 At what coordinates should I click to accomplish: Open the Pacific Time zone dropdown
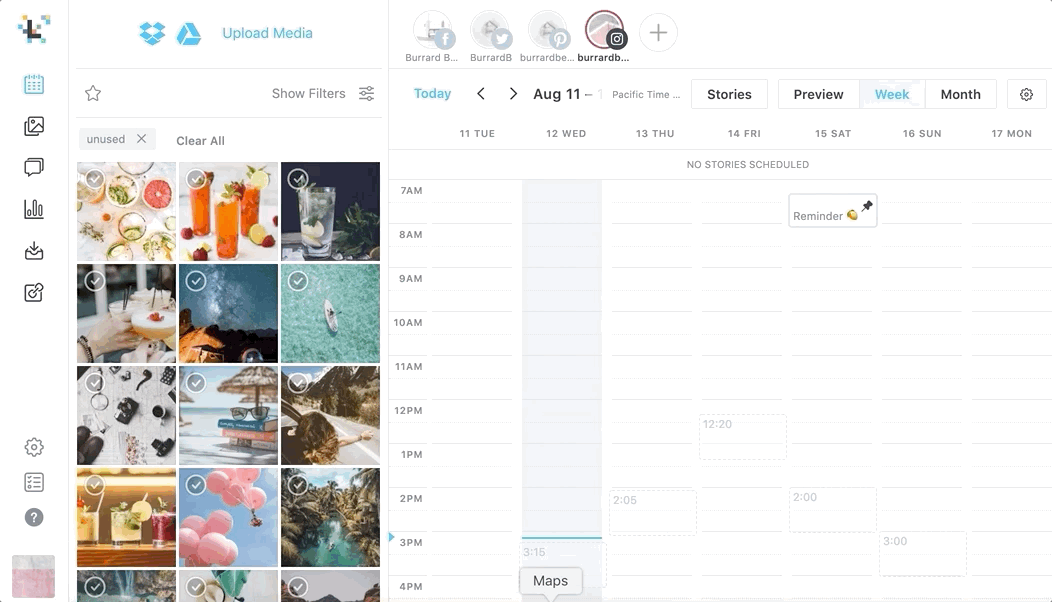click(646, 94)
